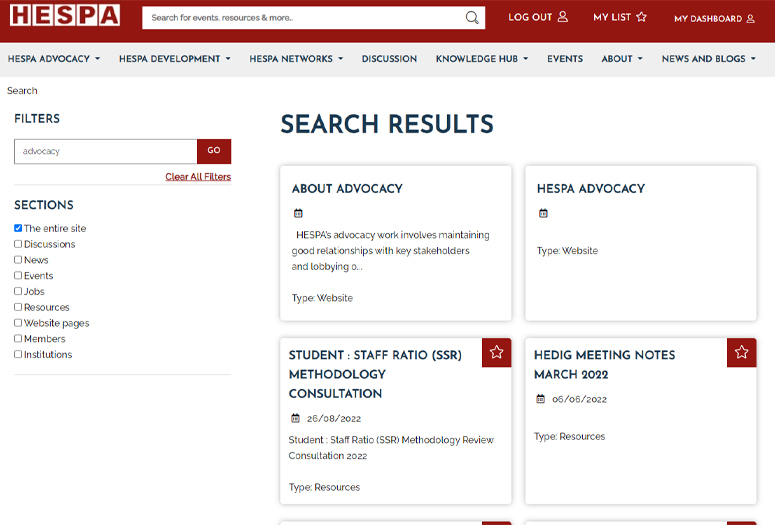Image resolution: width=775 pixels, height=525 pixels.
Task: Check the News section filter
Action: pyautogui.click(x=18, y=260)
